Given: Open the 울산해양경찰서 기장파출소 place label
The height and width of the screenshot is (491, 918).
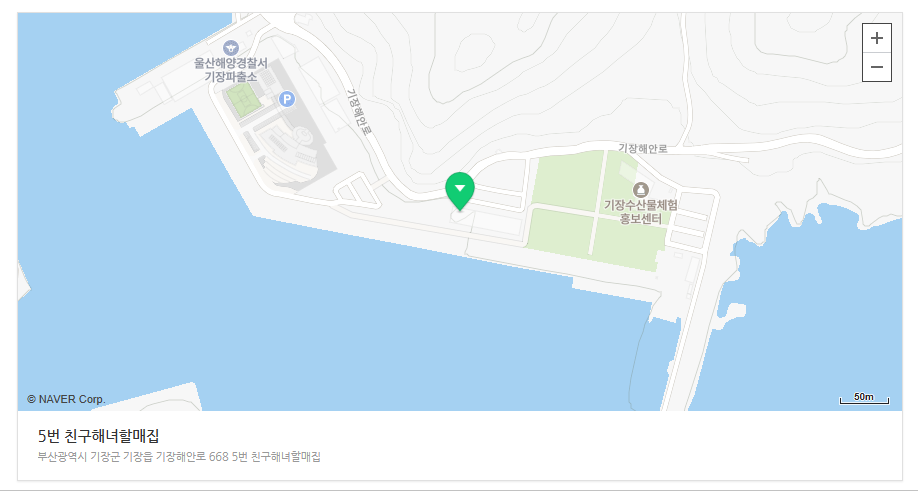Looking at the screenshot, I should (231, 70).
